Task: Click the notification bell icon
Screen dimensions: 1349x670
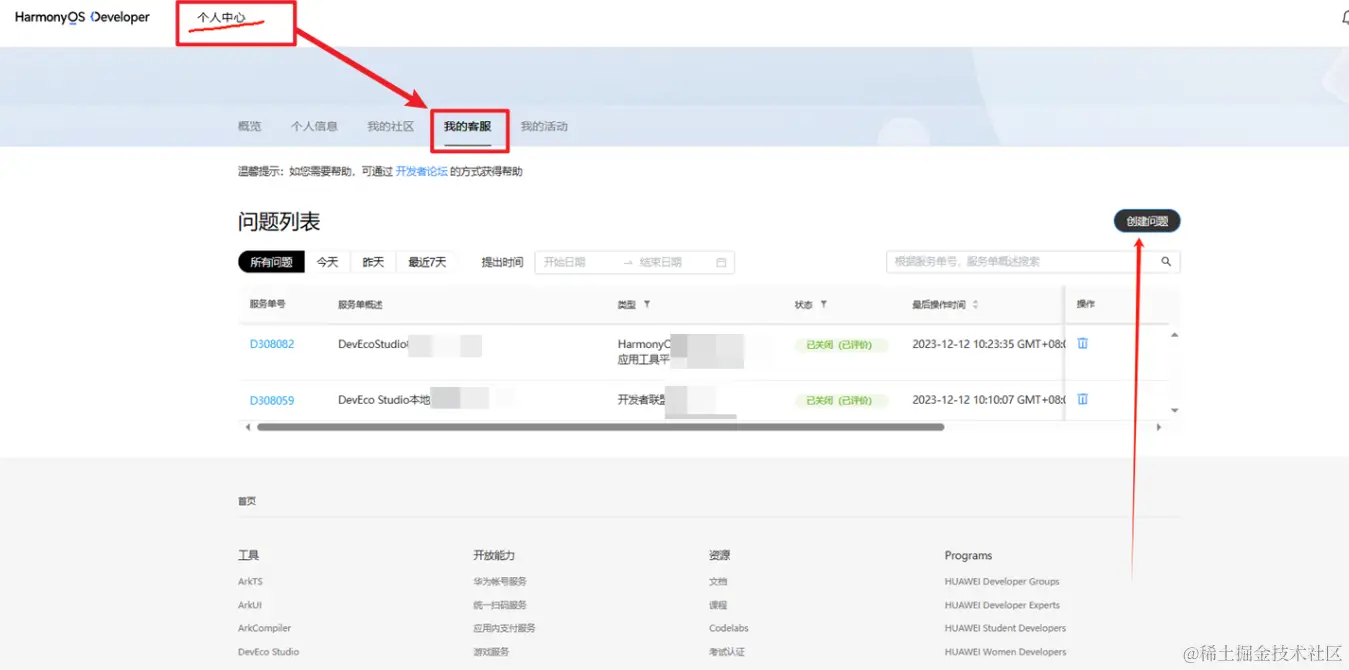Action: (1344, 17)
